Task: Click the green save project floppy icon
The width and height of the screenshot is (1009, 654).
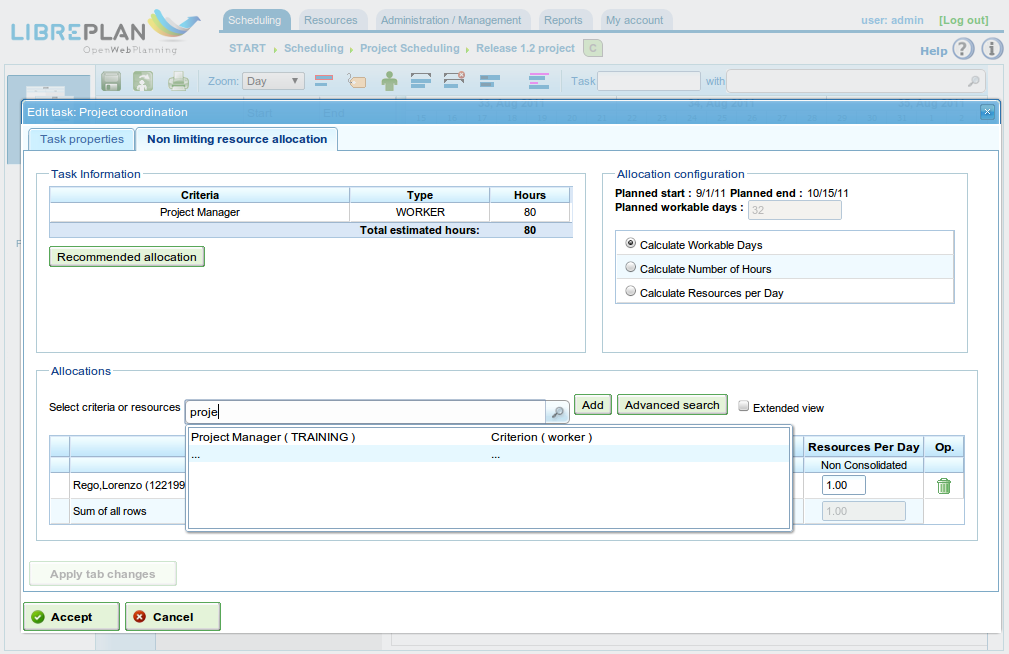Action: (x=111, y=81)
